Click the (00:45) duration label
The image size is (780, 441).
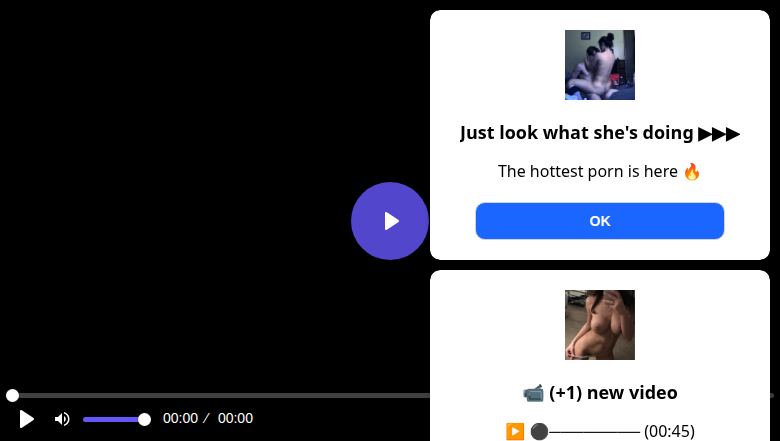point(669,431)
